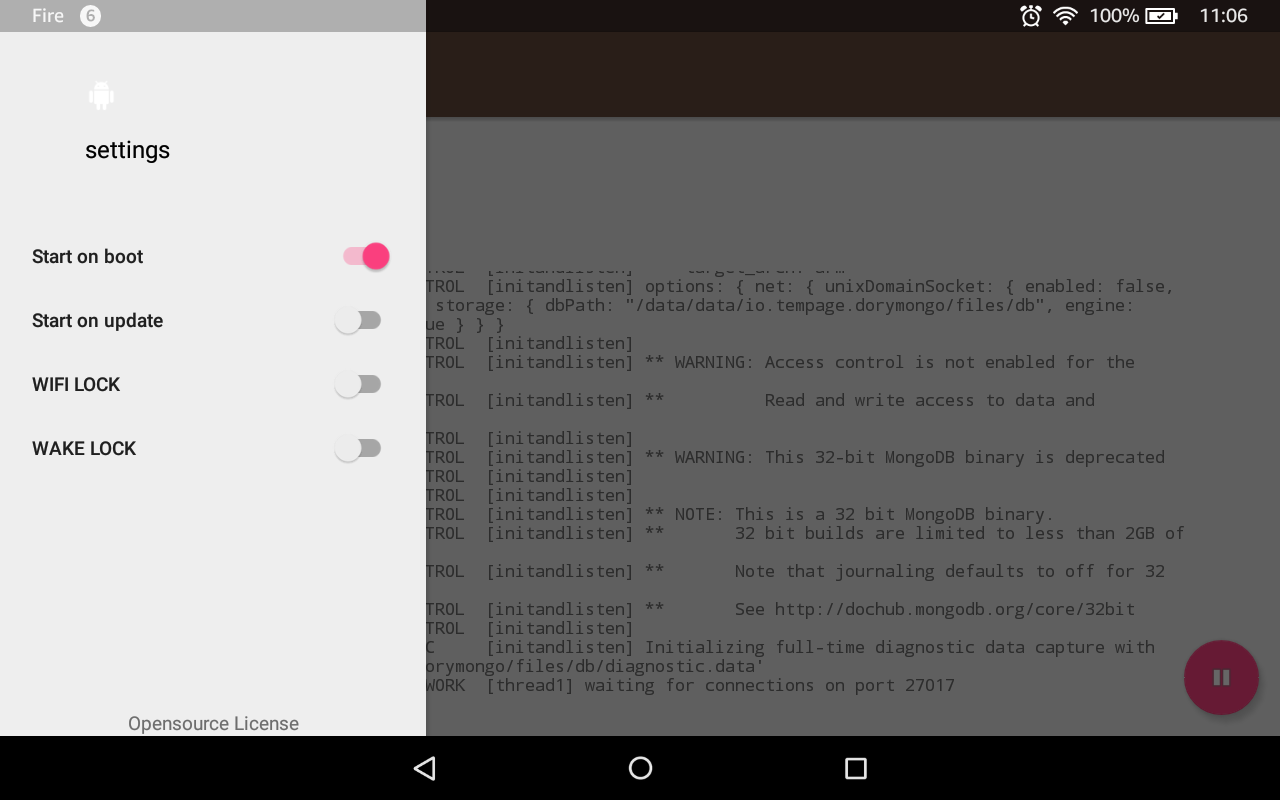Turn on the WIFI LOCK switch

click(x=358, y=384)
